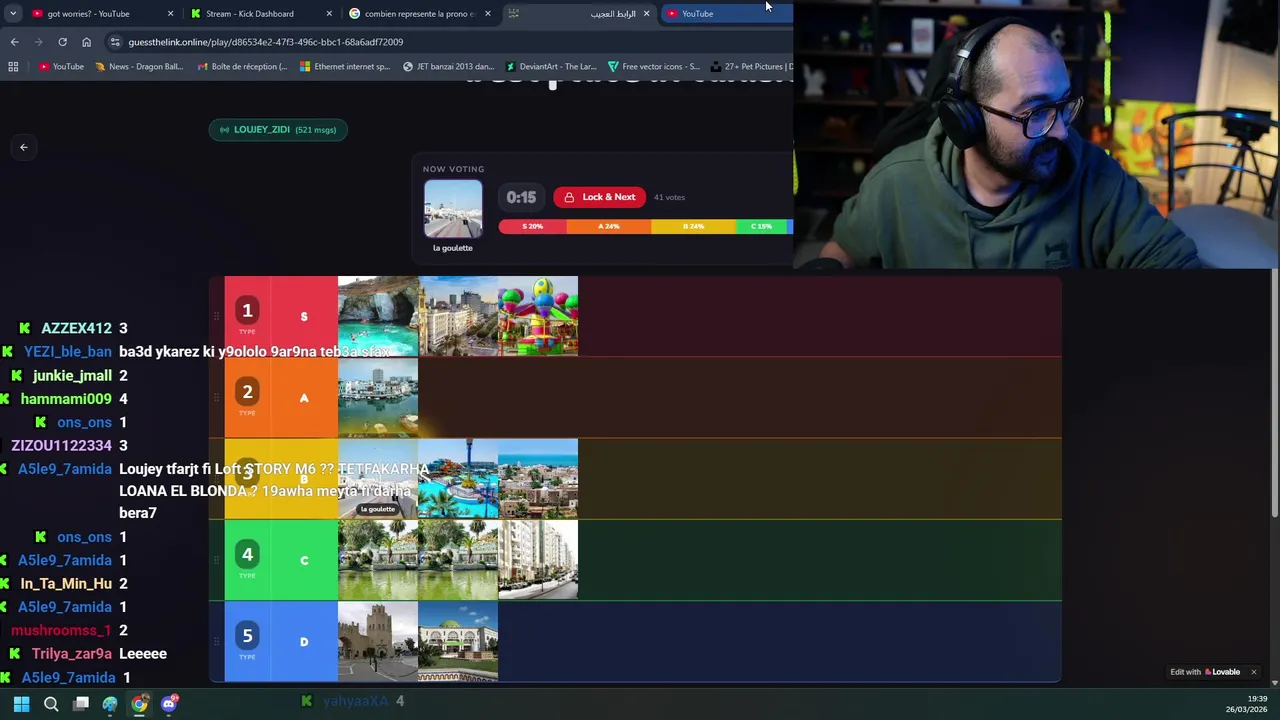Click the tier 4 number badge
This screenshot has height=720, width=1280.
tap(247, 555)
